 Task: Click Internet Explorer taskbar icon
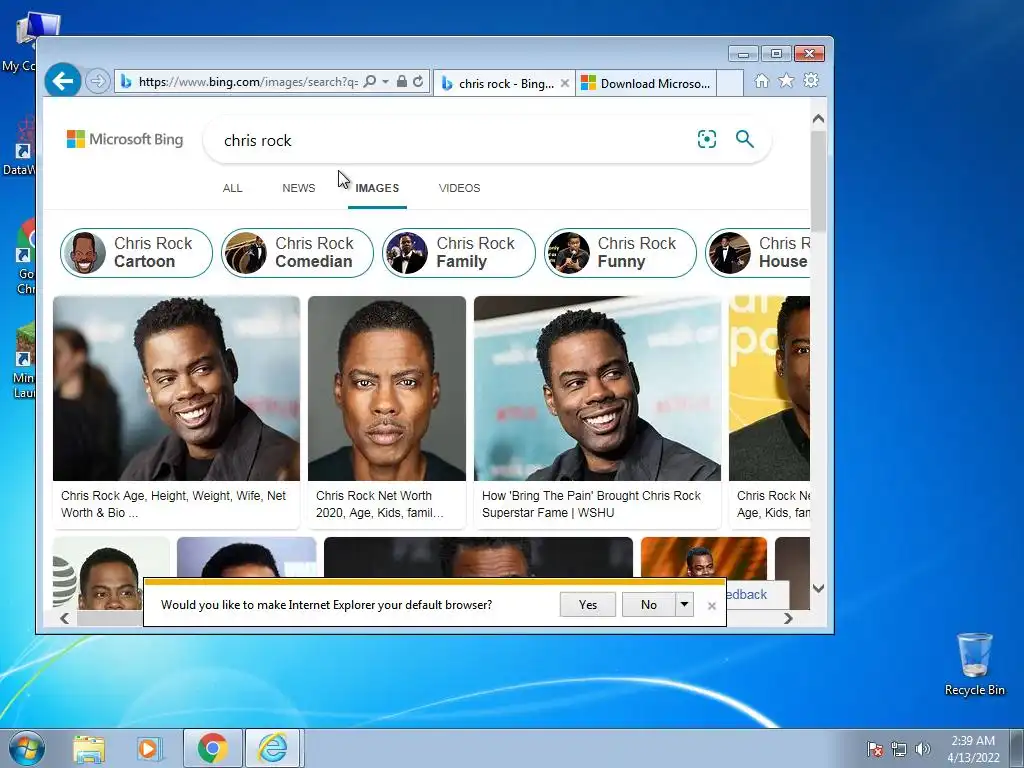tap(272, 748)
